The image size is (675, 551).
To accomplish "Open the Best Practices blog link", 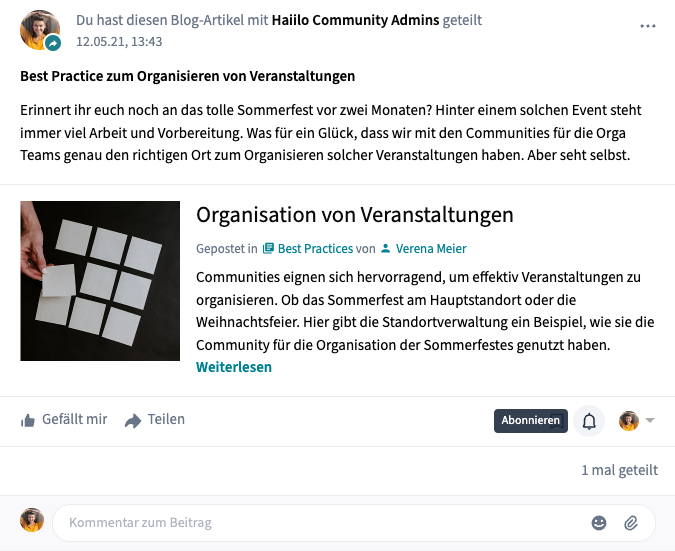I will (x=315, y=248).
